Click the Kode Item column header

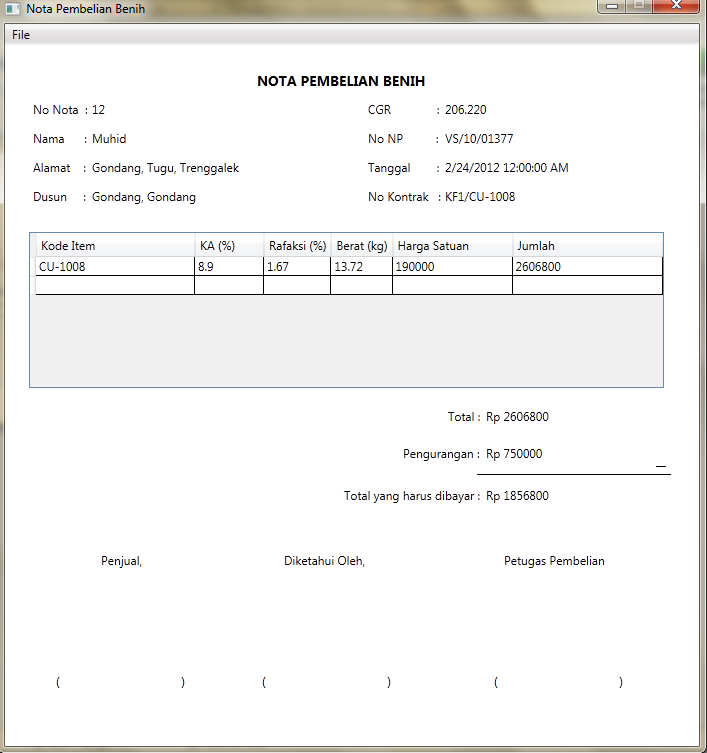[x=115, y=246]
